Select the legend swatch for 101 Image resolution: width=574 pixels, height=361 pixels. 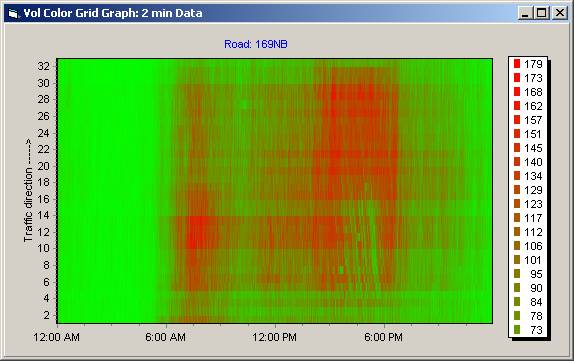(x=517, y=260)
